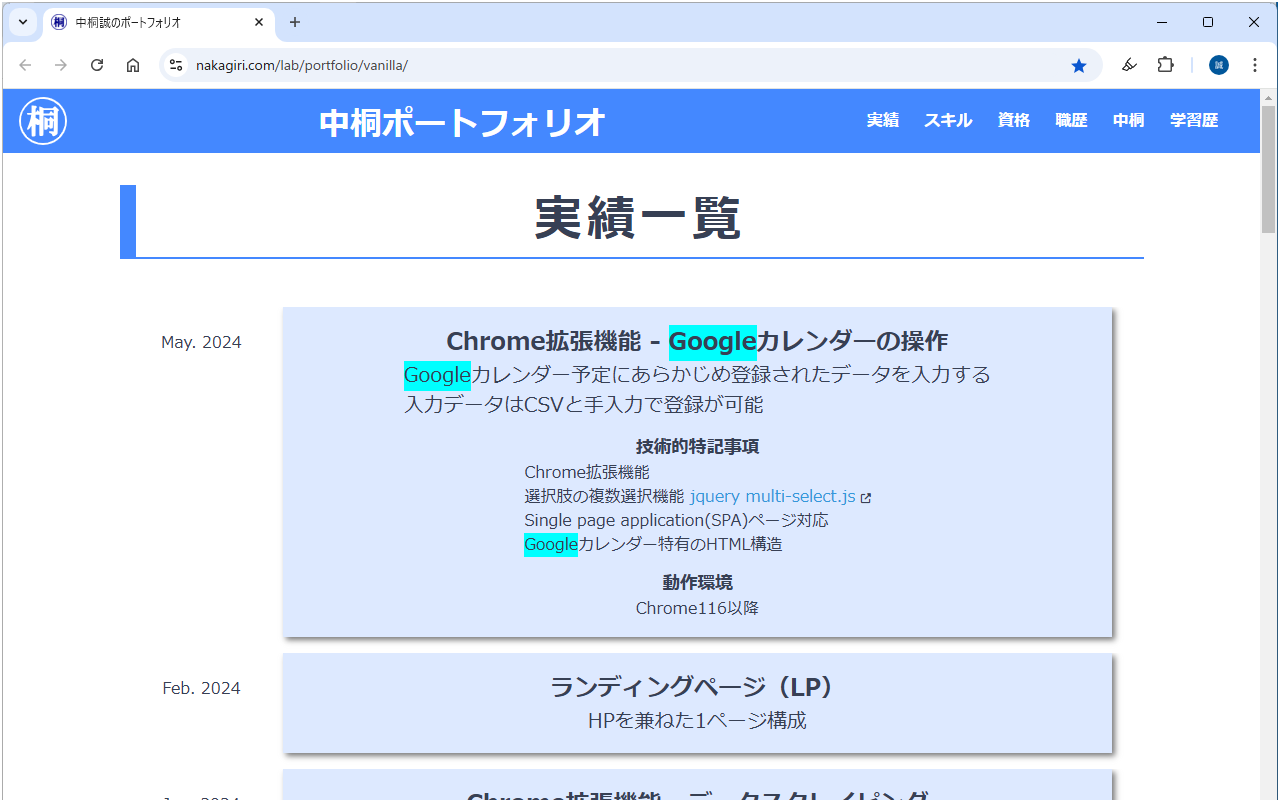This screenshot has height=800, width=1280.
Task: Go to the 実績 navigation item
Action: coord(883,120)
